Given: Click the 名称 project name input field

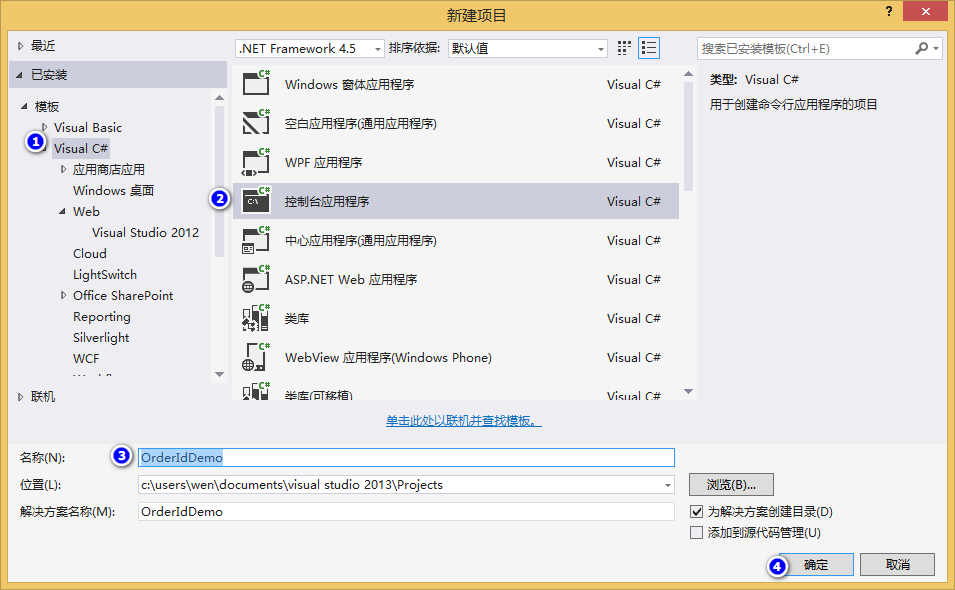Looking at the screenshot, I should [x=406, y=457].
